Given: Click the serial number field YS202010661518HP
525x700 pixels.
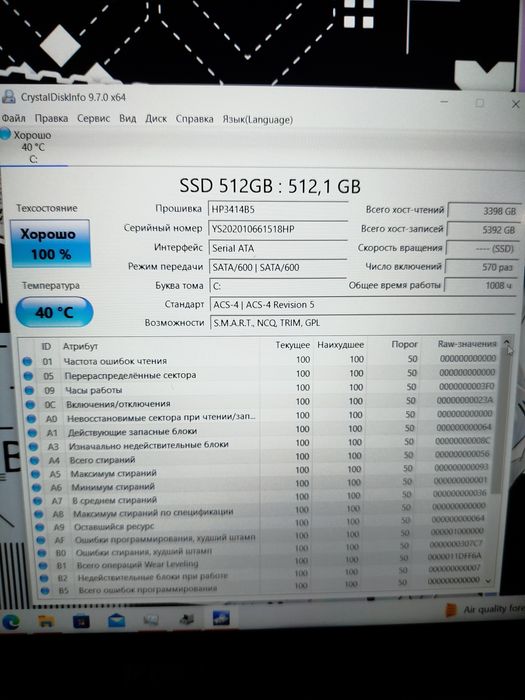Looking at the screenshot, I should [x=278, y=229].
